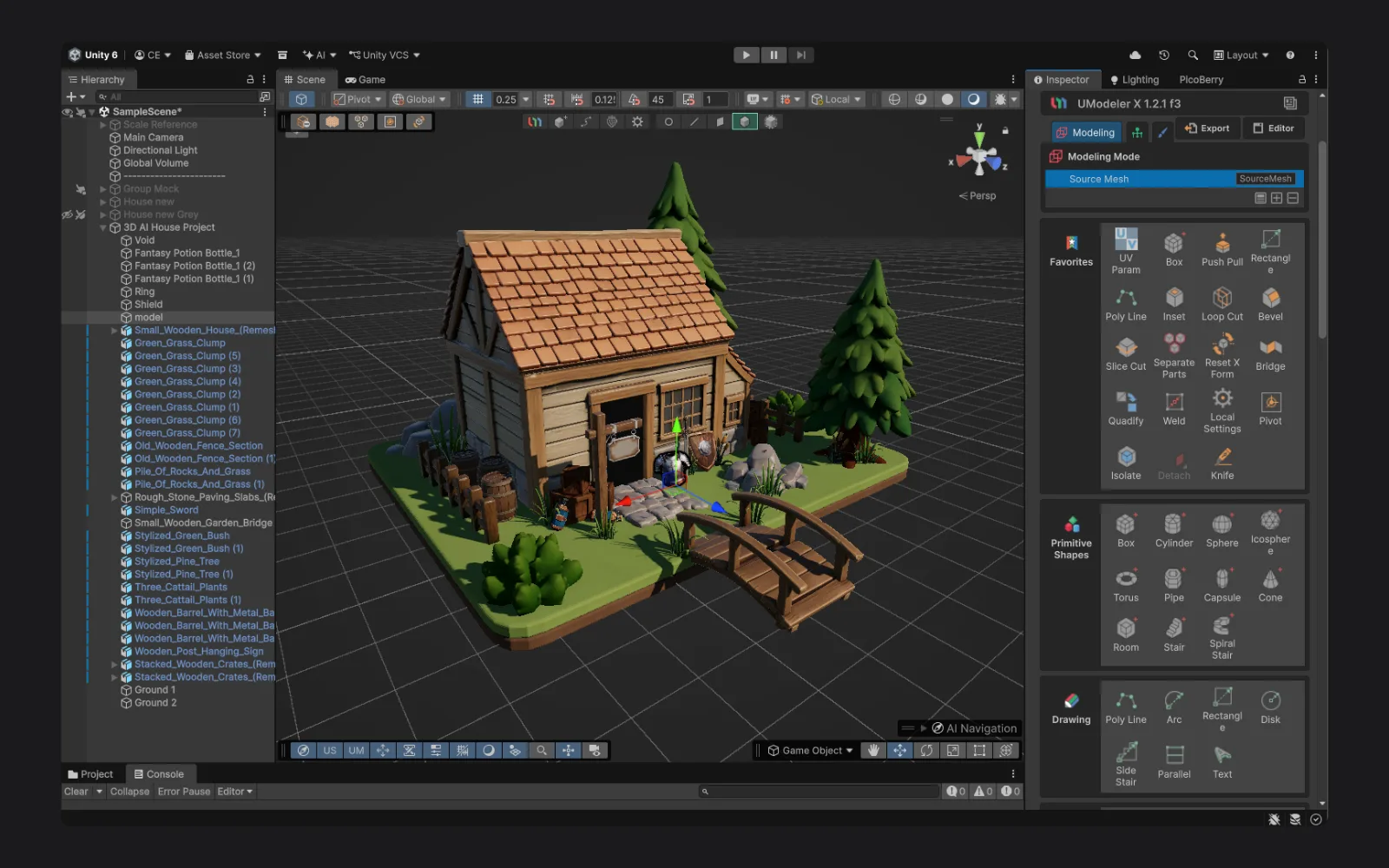This screenshot has height=868, width=1389.
Task: Click the Editor button in UModeler
Action: 1274,128
